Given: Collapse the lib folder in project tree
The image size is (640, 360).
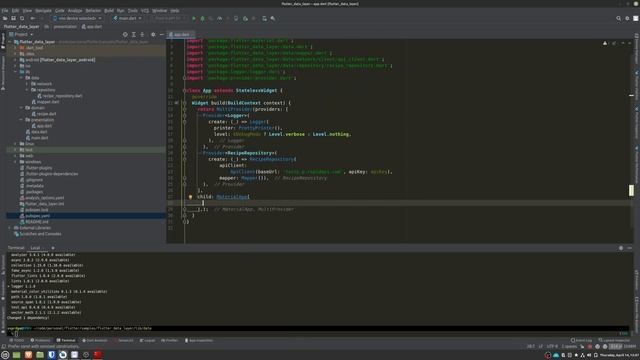Looking at the screenshot, I should pyautogui.click(x=16, y=71).
